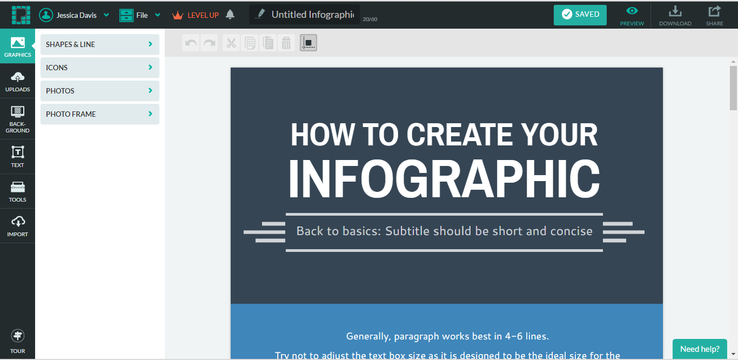The width and height of the screenshot is (738, 360).
Task: Select the 'INFOGRAPHIC' title text
Action: (444, 179)
